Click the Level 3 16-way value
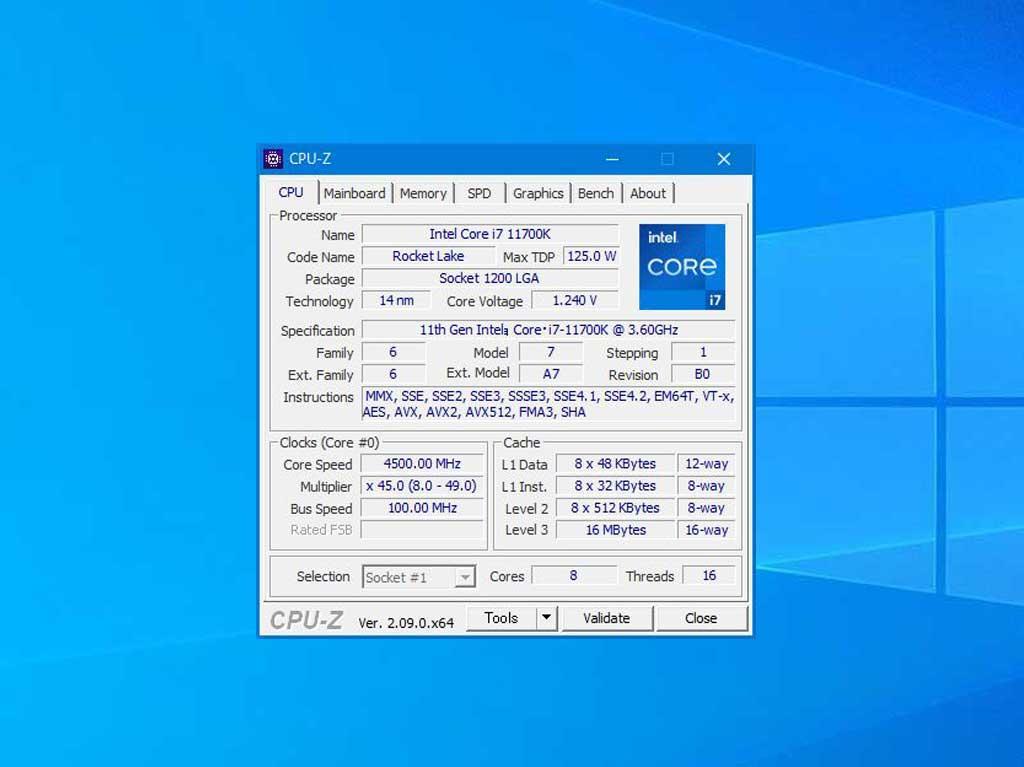1024x767 pixels. click(x=706, y=530)
